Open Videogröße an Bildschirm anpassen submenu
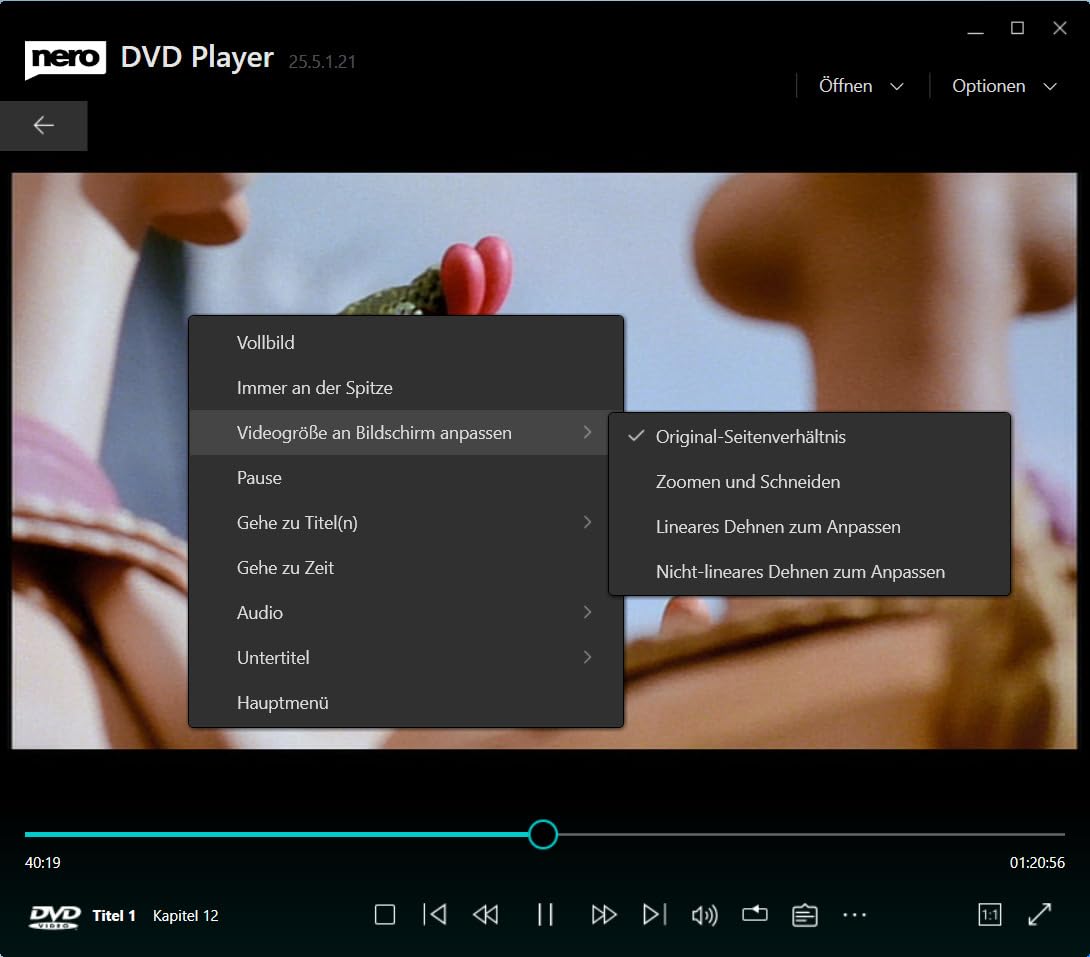Screen dimensions: 1090x957 [x=398, y=433]
